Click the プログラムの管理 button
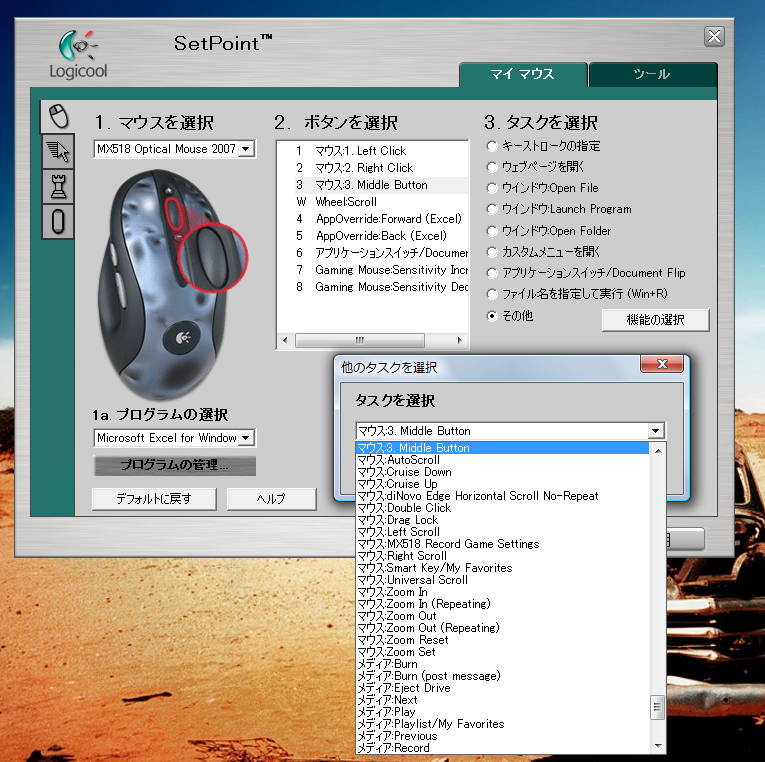 pyautogui.click(x=174, y=465)
